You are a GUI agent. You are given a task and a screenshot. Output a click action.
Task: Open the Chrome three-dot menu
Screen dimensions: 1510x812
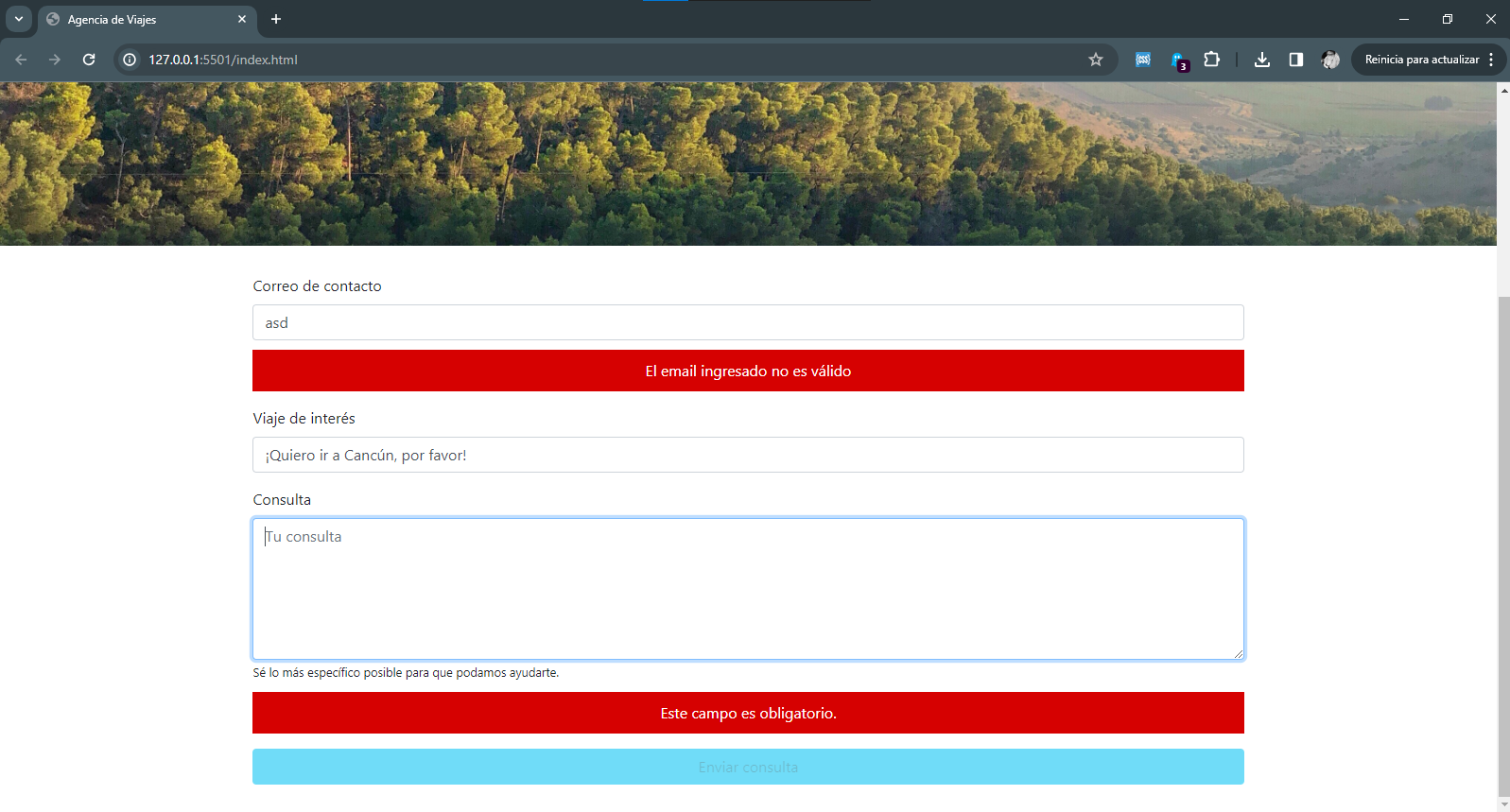[1491, 60]
